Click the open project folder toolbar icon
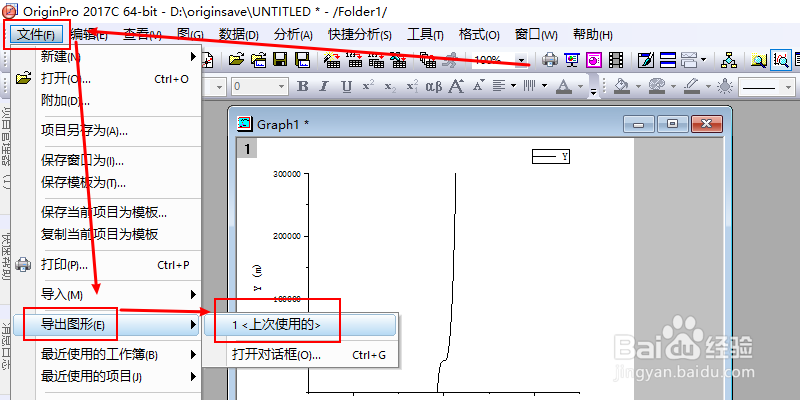This screenshot has height=400, width=800. click(236, 60)
